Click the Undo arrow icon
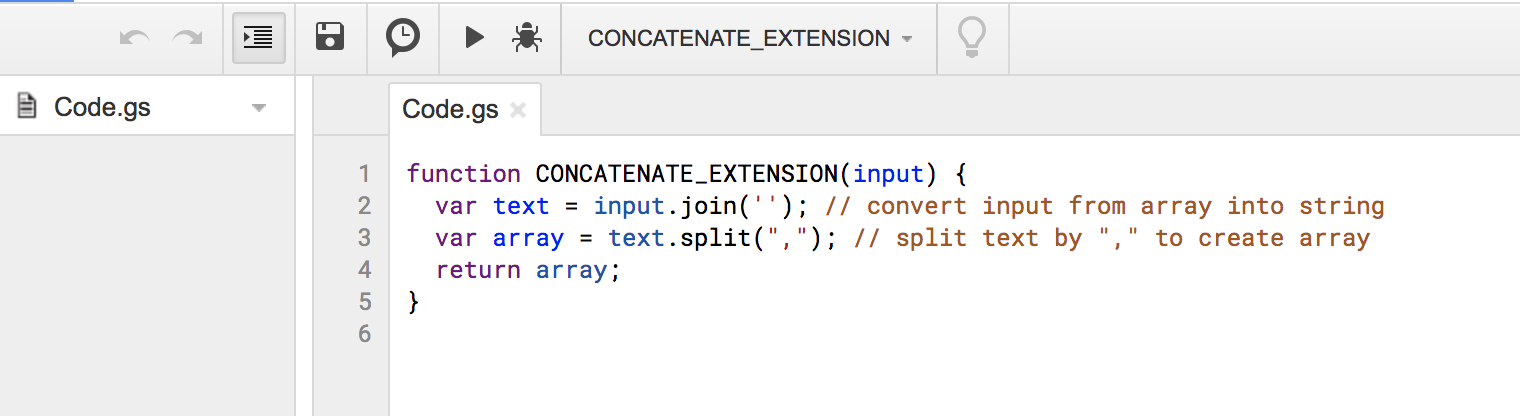This screenshot has width=1520, height=416. pos(134,38)
